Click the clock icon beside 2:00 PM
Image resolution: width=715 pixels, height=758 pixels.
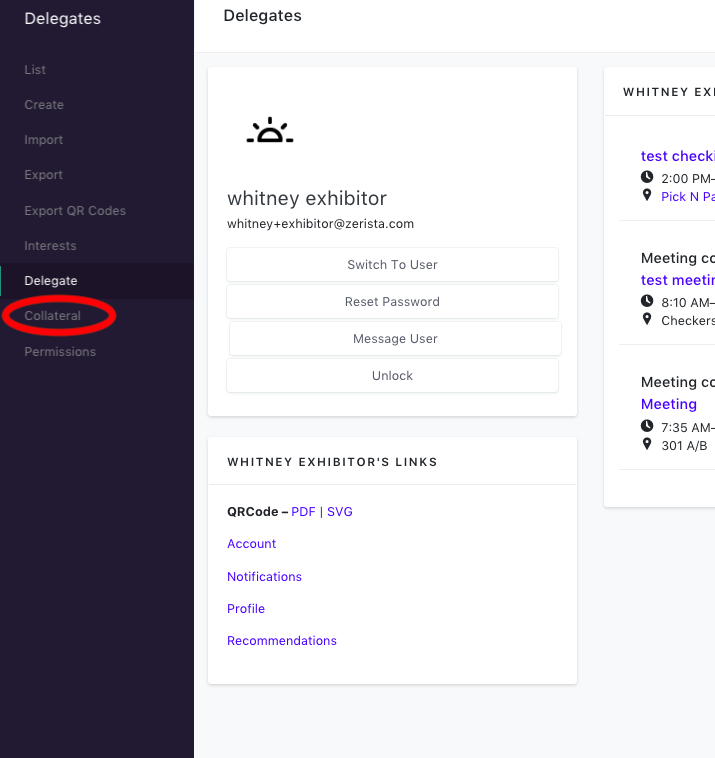click(647, 177)
